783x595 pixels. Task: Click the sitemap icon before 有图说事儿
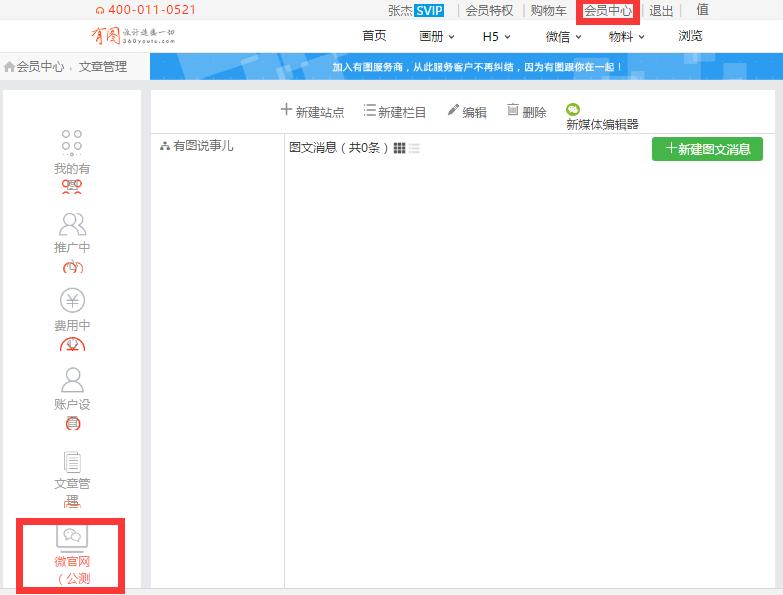click(165, 146)
